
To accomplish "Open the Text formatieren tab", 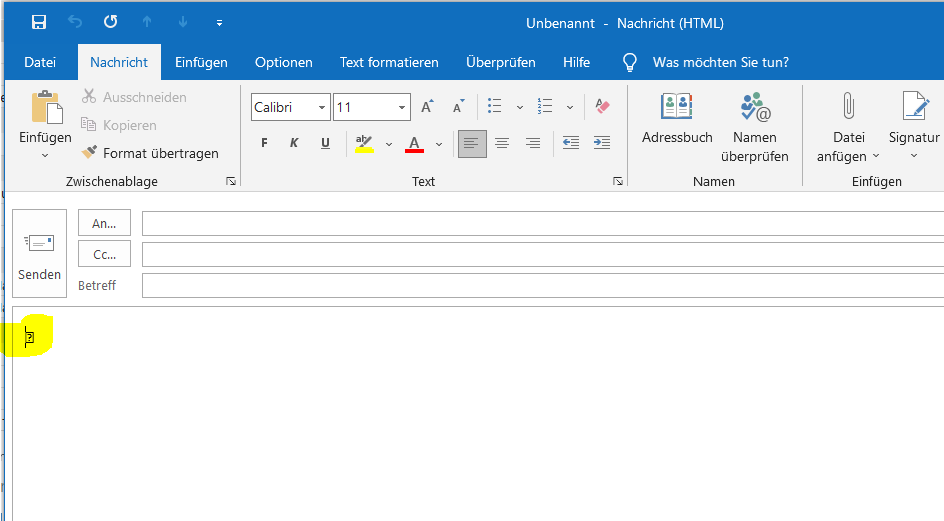I will click(x=389, y=62).
